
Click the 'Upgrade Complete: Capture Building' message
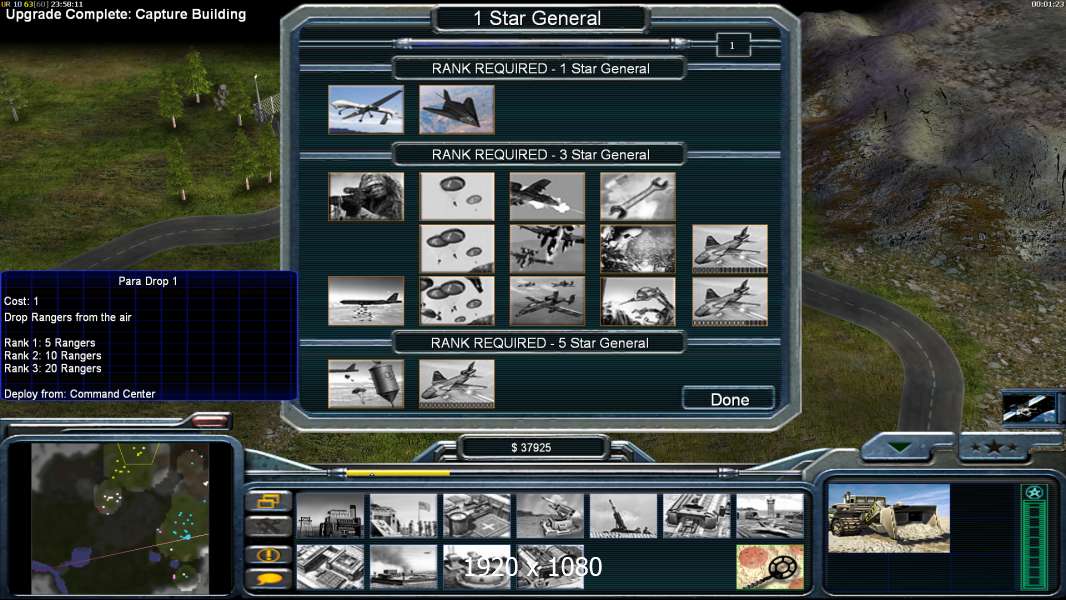(x=126, y=14)
